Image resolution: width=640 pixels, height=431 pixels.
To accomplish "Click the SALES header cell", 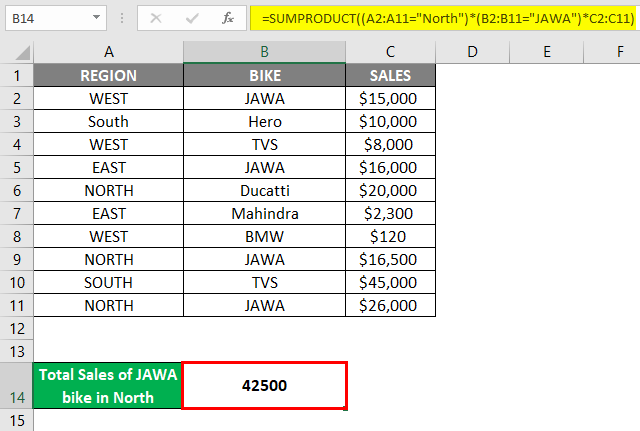I will 390,75.
